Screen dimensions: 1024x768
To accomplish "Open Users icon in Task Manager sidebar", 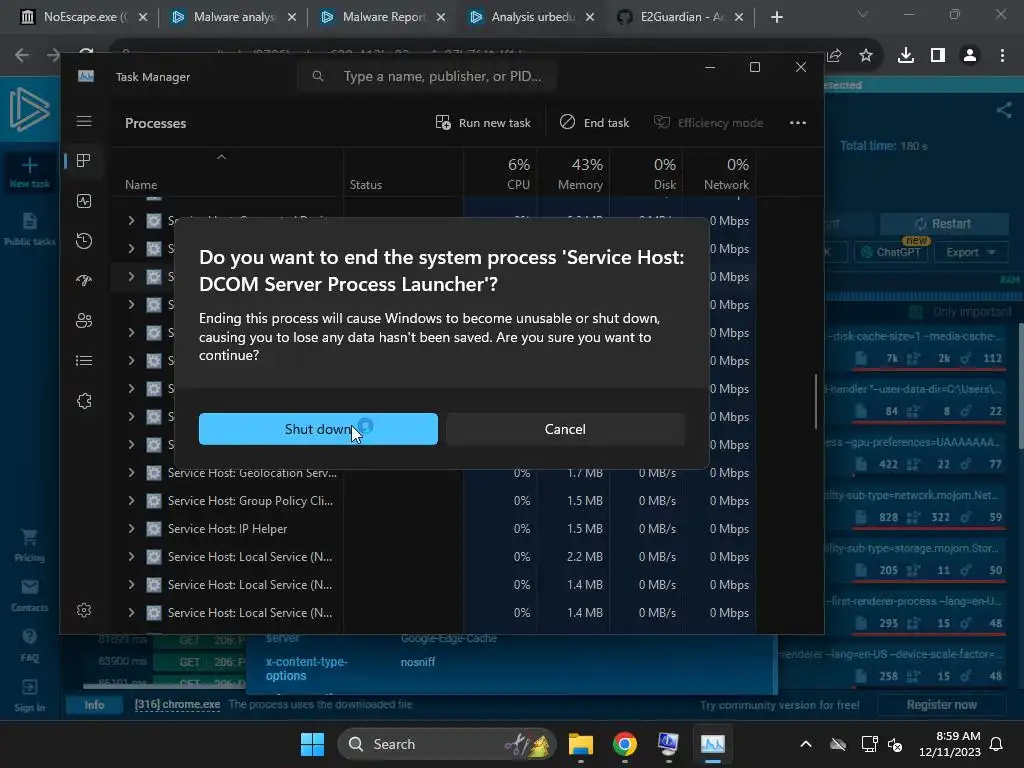I will pos(84,321).
